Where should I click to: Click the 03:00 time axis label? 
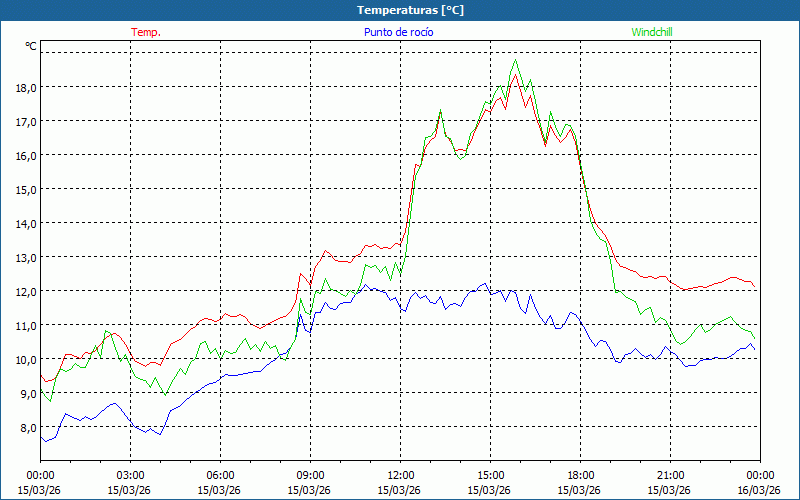pyautogui.click(x=130, y=475)
